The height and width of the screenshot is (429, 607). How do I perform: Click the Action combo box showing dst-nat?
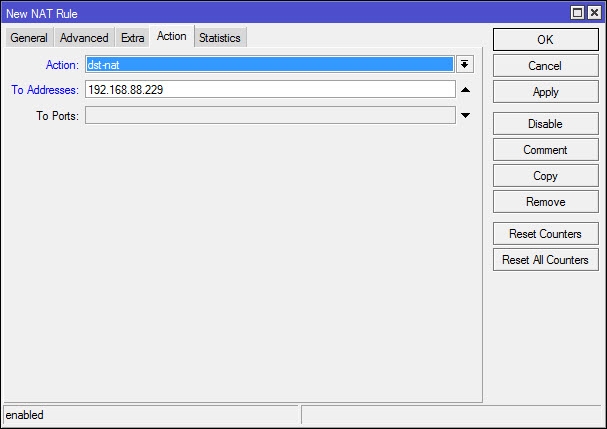[270, 64]
